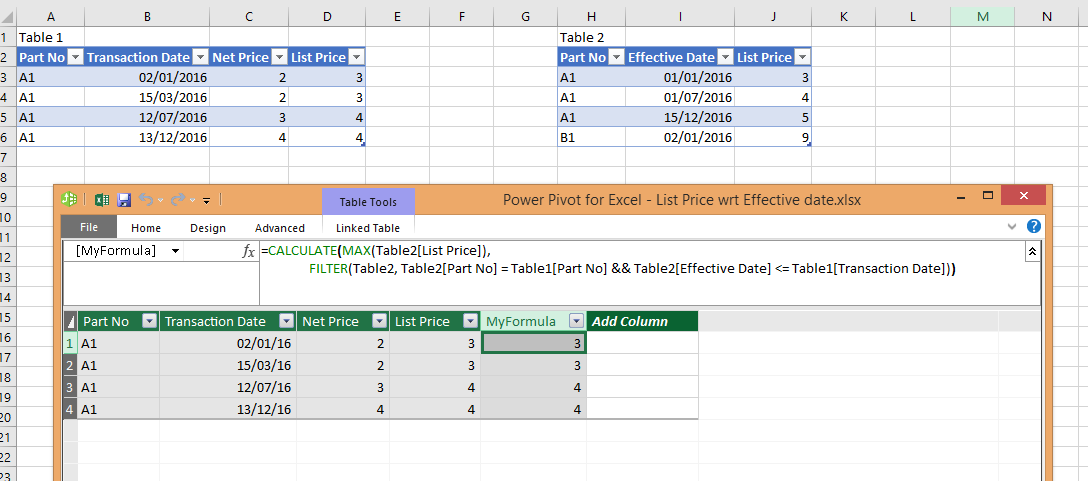This screenshot has height=481, width=1088.
Task: Open Excel Table 1 Part No filter
Action: [76, 58]
